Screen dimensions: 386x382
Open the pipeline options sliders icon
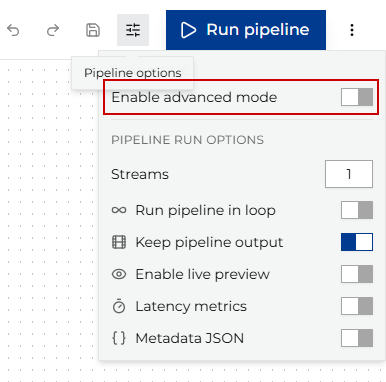133,30
